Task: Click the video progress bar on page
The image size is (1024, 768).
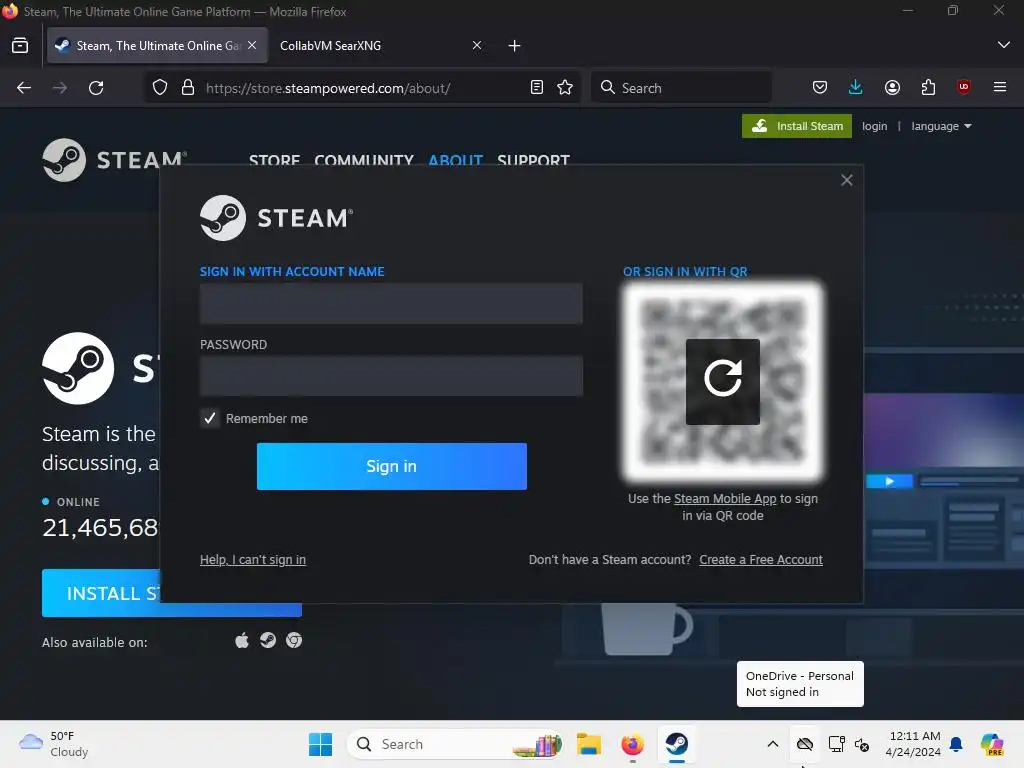Action: point(970,482)
